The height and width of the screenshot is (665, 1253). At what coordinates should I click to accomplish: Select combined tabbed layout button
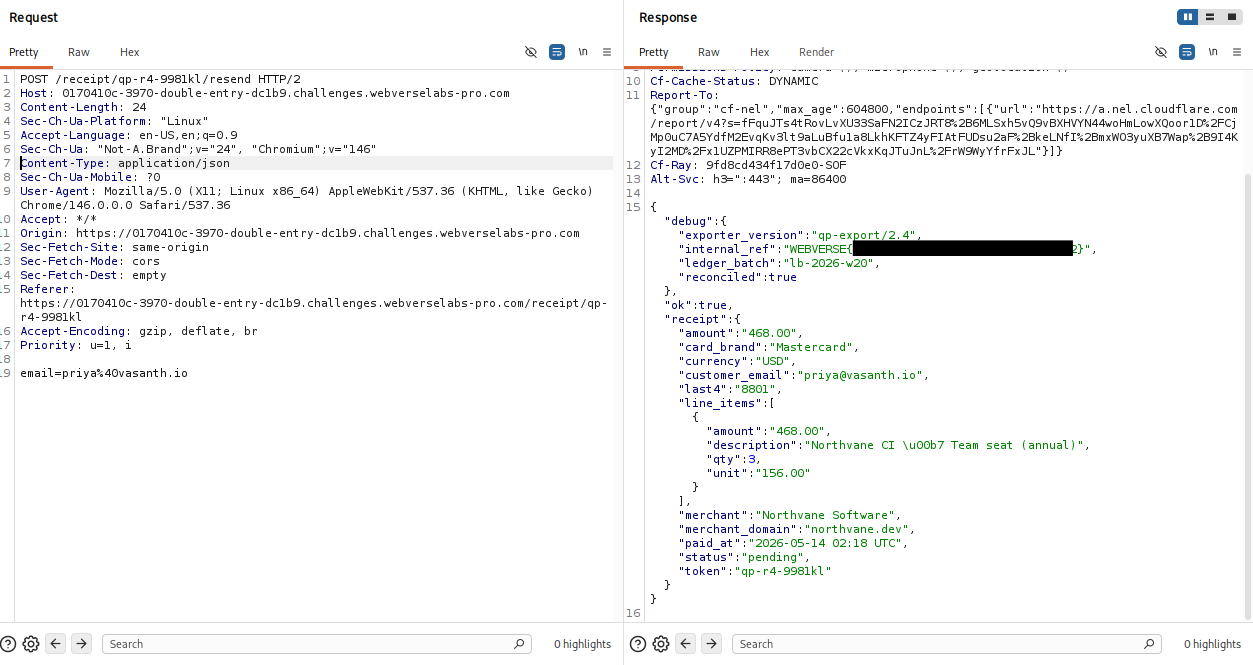click(1232, 17)
